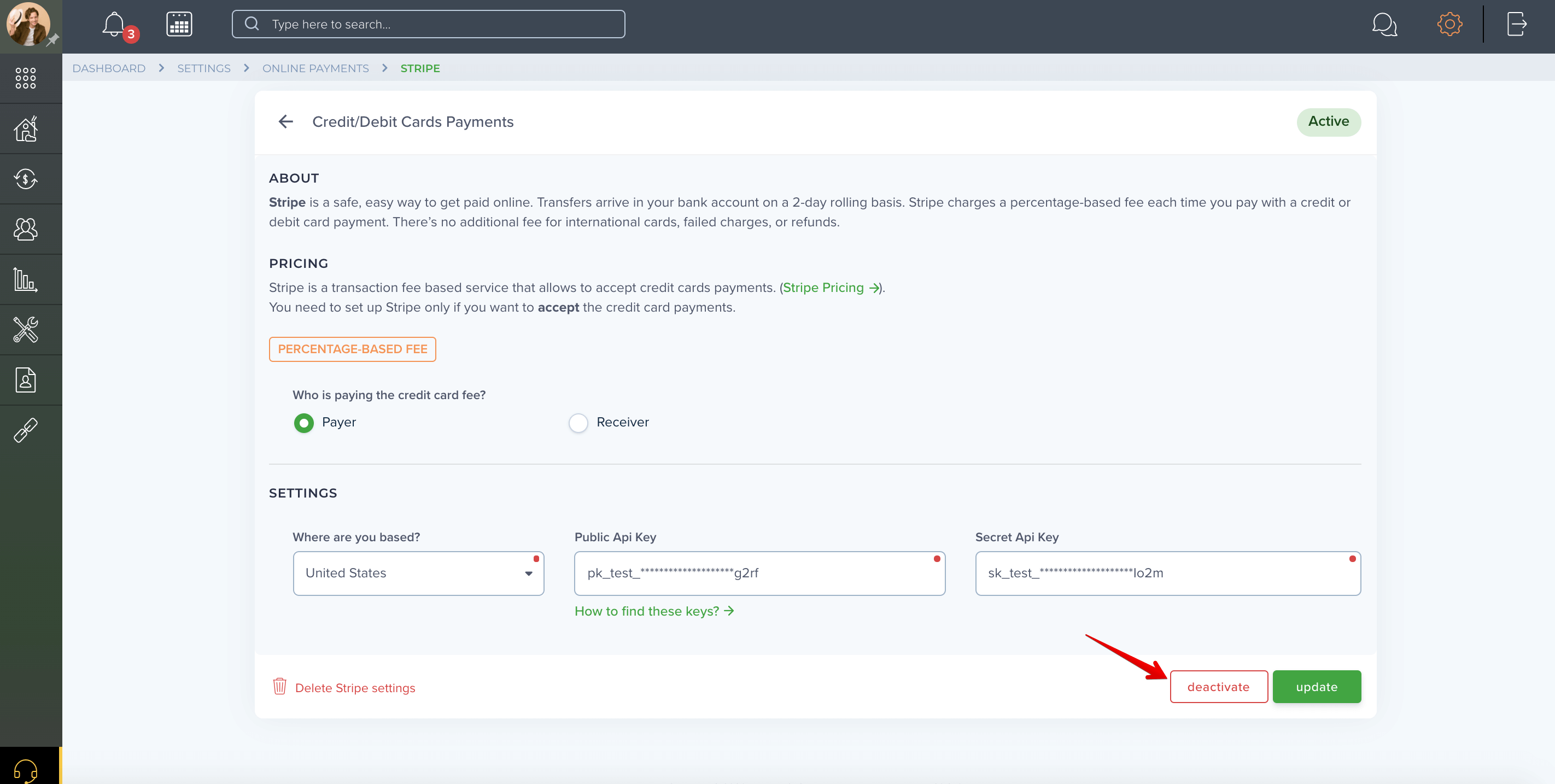Click the STRIPE breadcrumb
The height and width of the screenshot is (784, 1555).
pyautogui.click(x=420, y=68)
